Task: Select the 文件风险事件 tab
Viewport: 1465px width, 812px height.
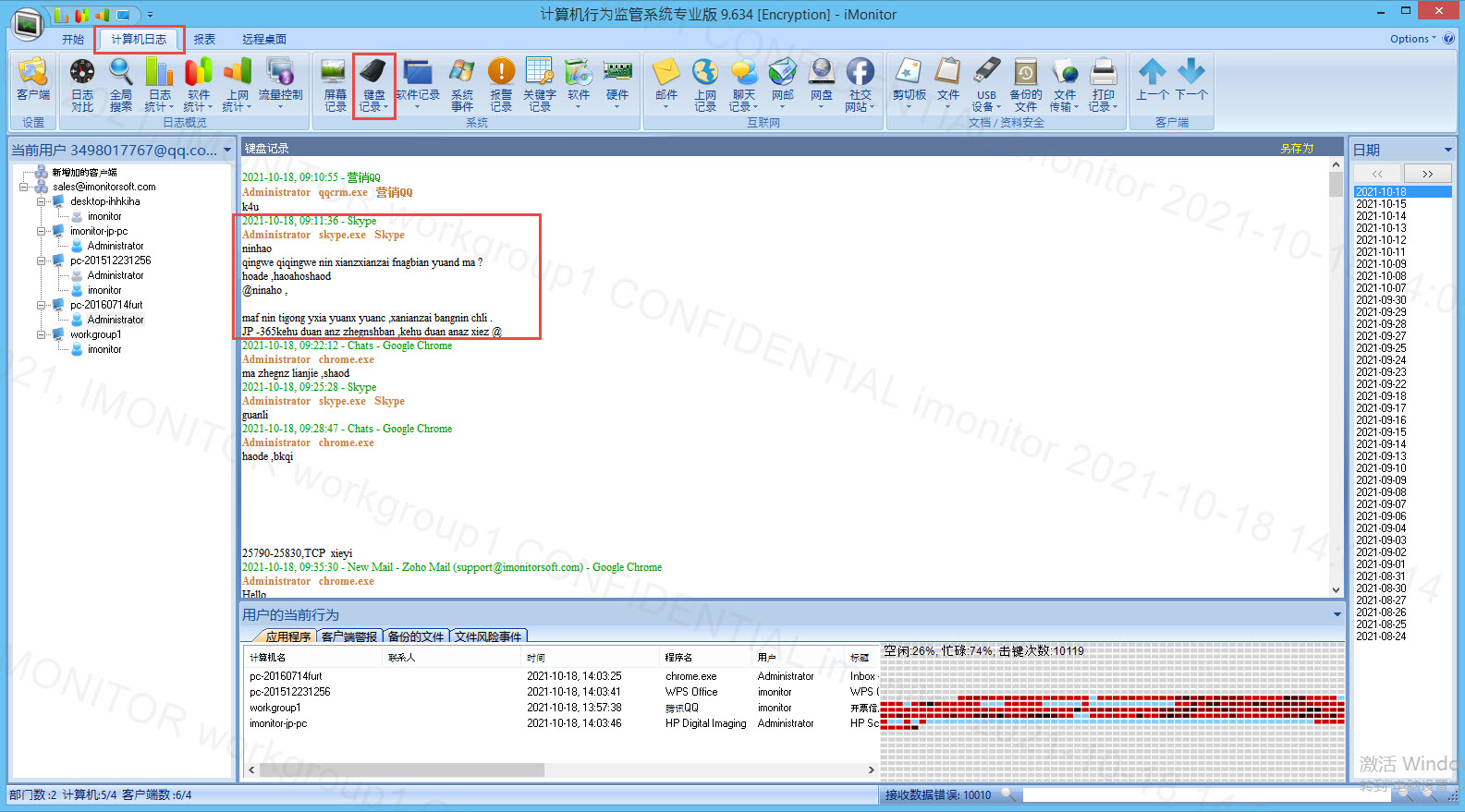Action: click(x=488, y=636)
